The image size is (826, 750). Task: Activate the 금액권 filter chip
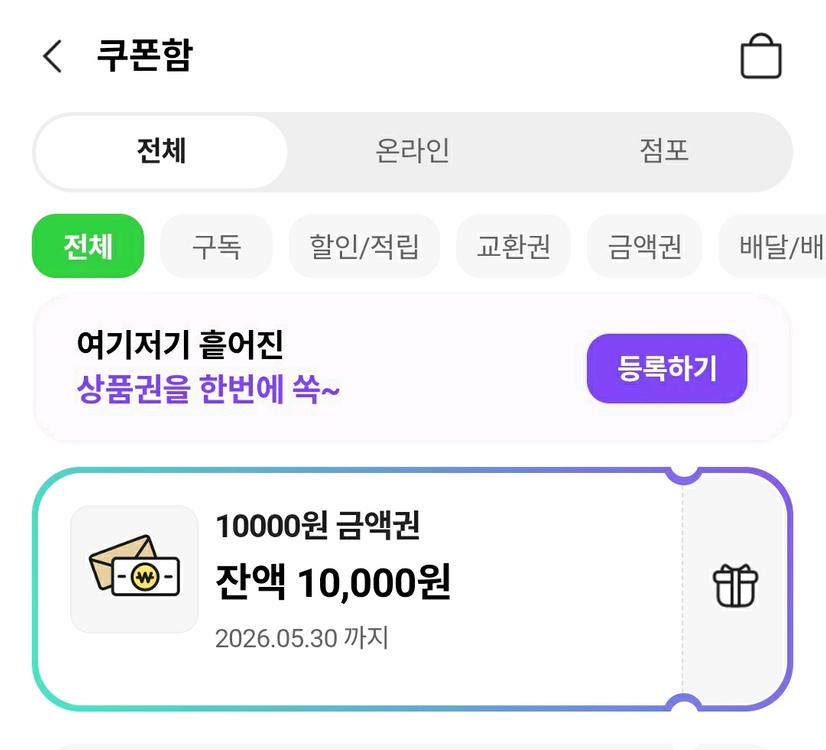click(644, 246)
